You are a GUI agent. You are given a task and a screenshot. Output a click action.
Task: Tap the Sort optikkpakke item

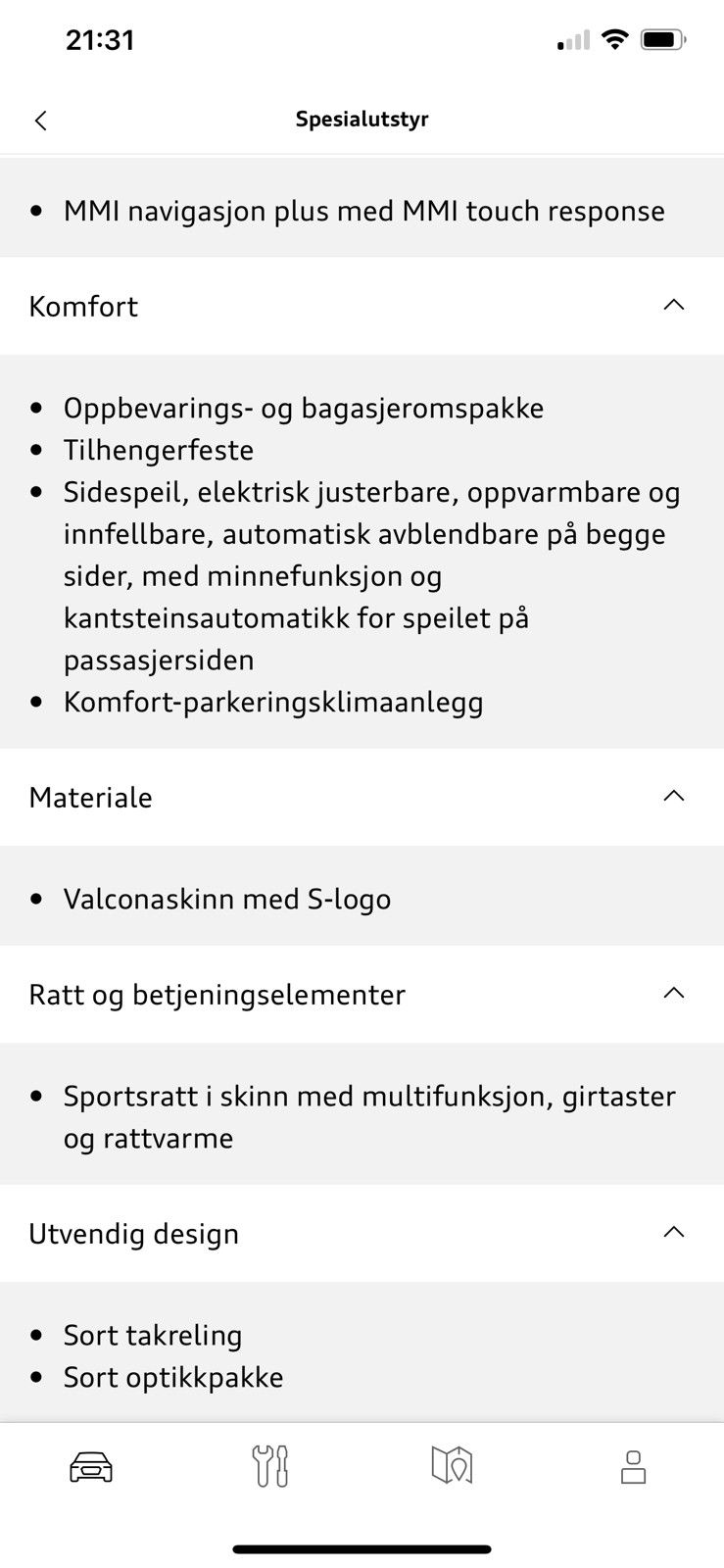click(173, 1377)
